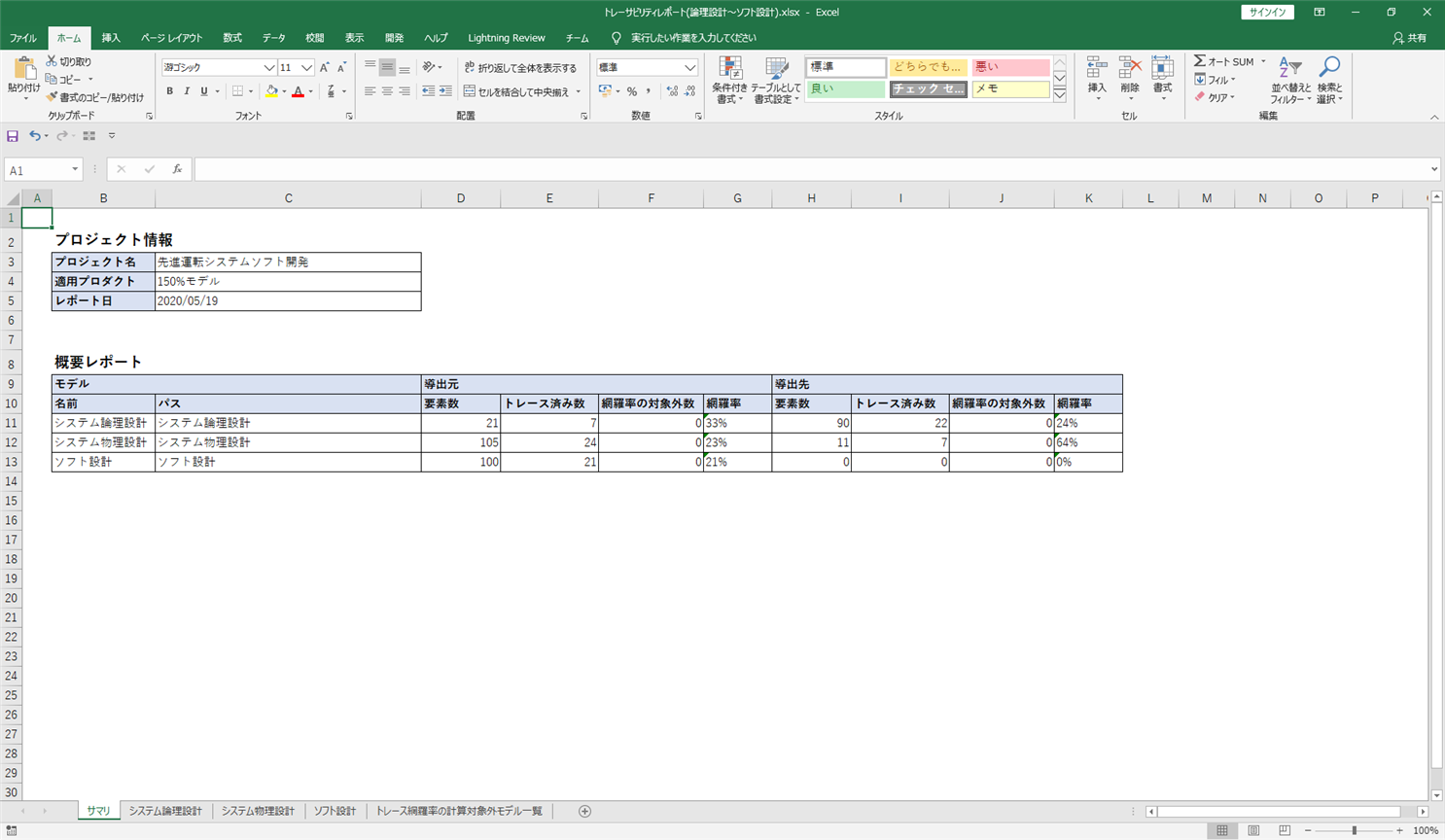Apply the 悪い (Bad) red cell style
Image resolution: width=1445 pixels, height=840 pixels.
pos(1010,67)
